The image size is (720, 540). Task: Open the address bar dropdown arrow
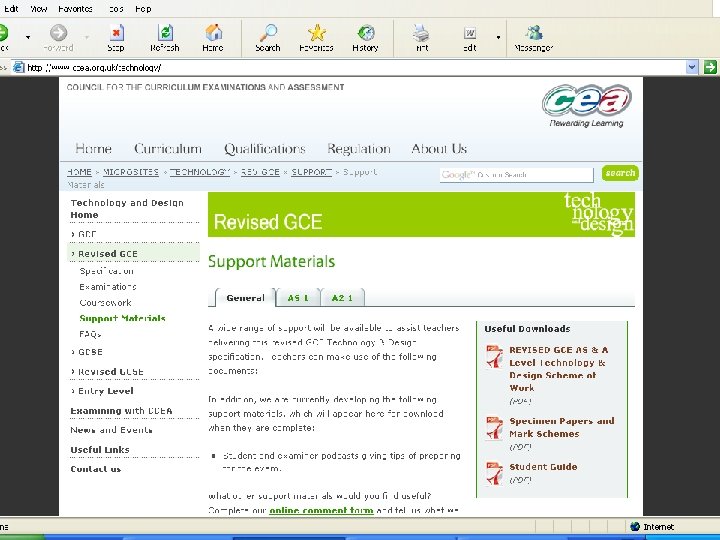click(x=692, y=68)
